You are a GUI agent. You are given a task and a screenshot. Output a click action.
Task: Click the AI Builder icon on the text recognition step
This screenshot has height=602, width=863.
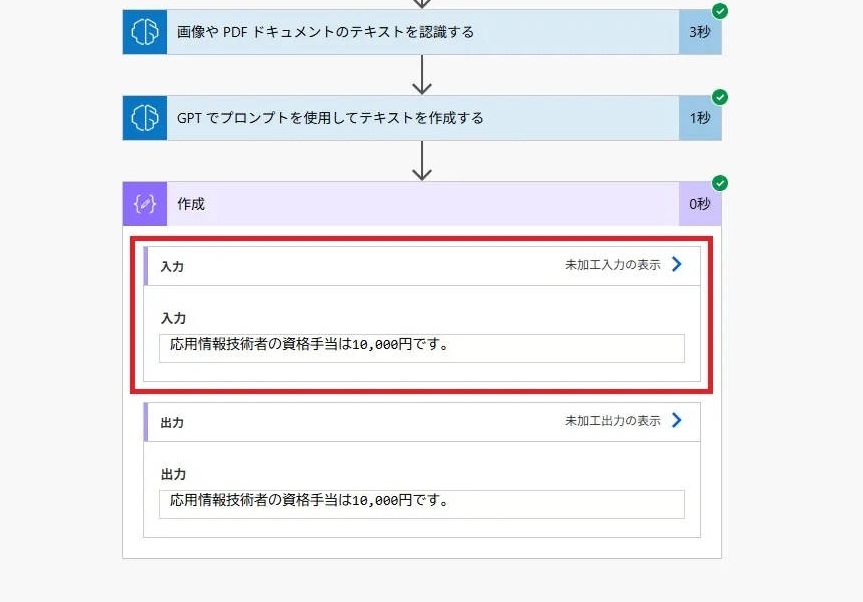pos(145,32)
